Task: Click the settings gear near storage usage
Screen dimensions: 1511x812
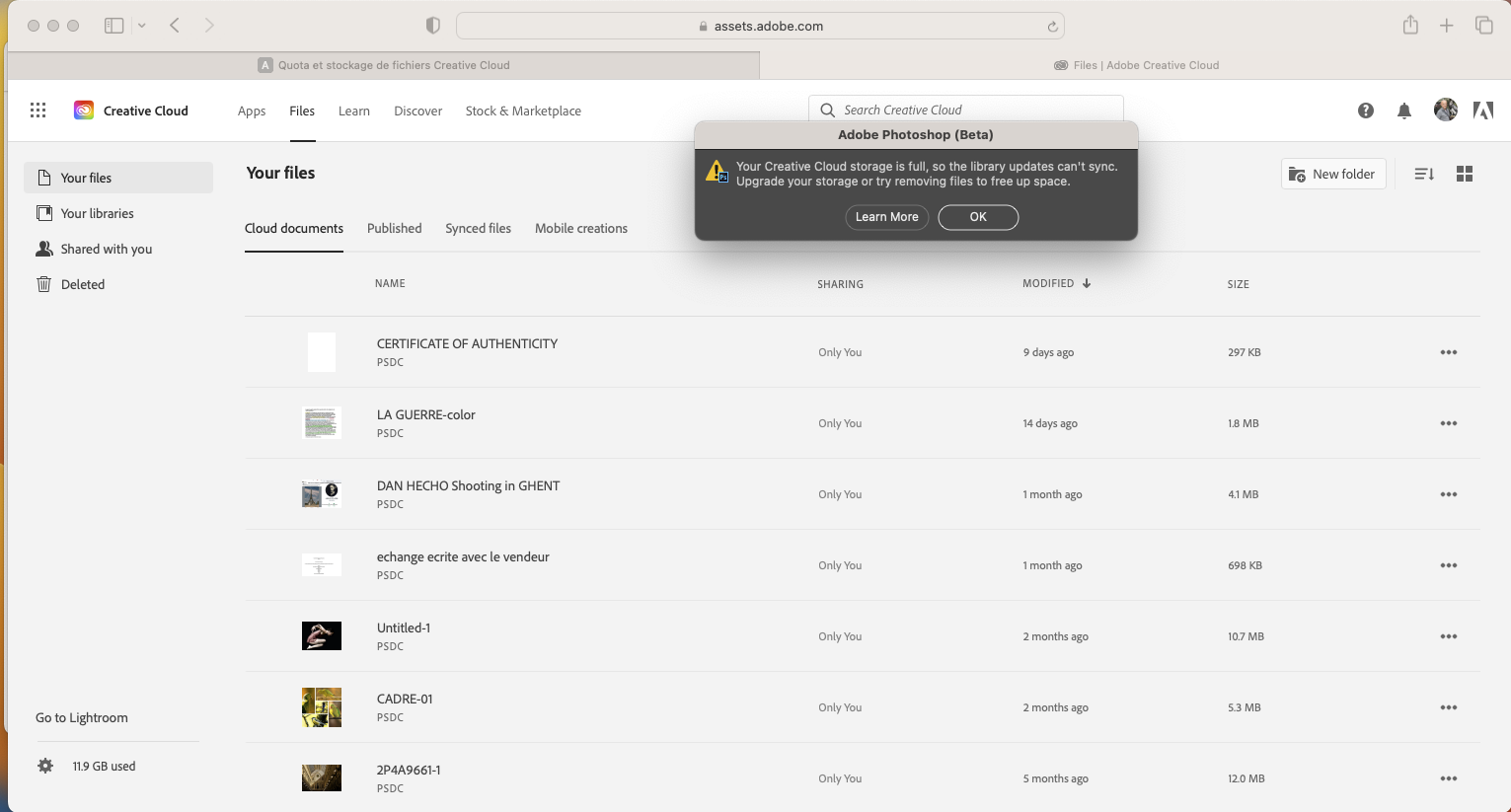Action: tap(45, 766)
